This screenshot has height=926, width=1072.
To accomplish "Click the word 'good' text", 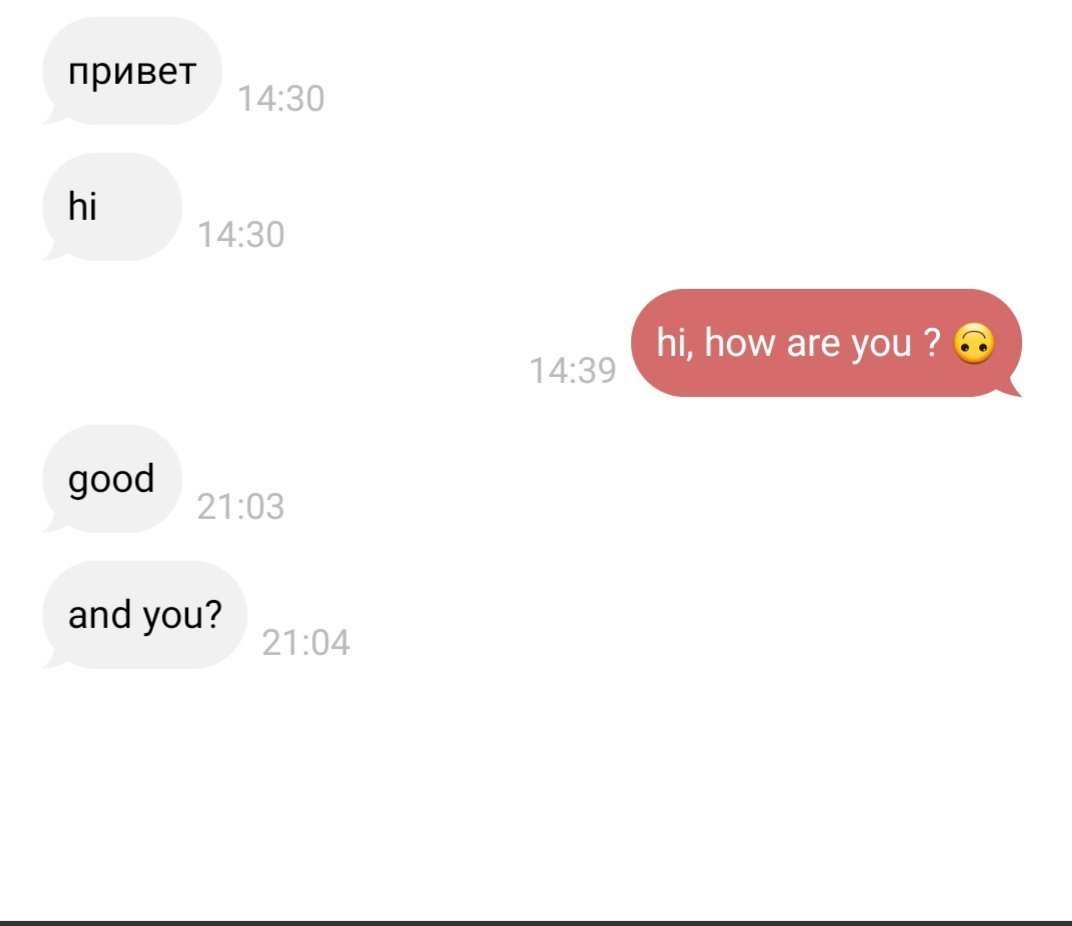I will pos(111,479).
